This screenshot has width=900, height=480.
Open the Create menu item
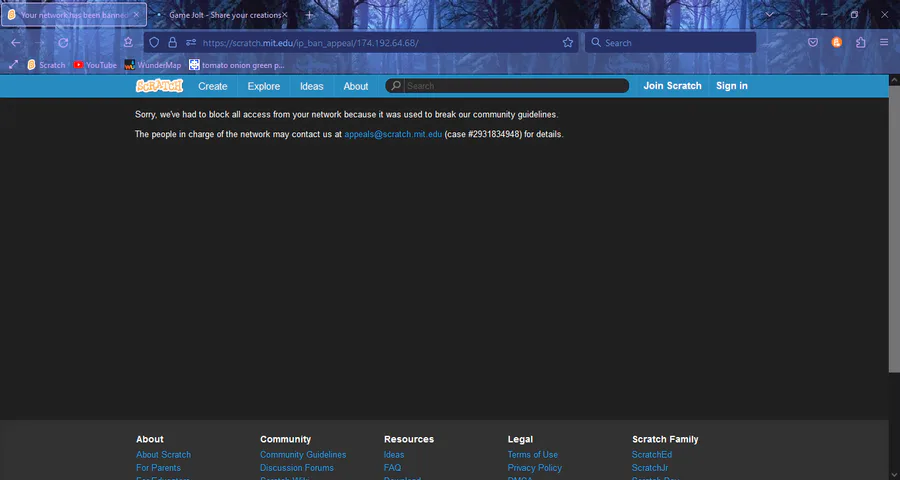(212, 86)
